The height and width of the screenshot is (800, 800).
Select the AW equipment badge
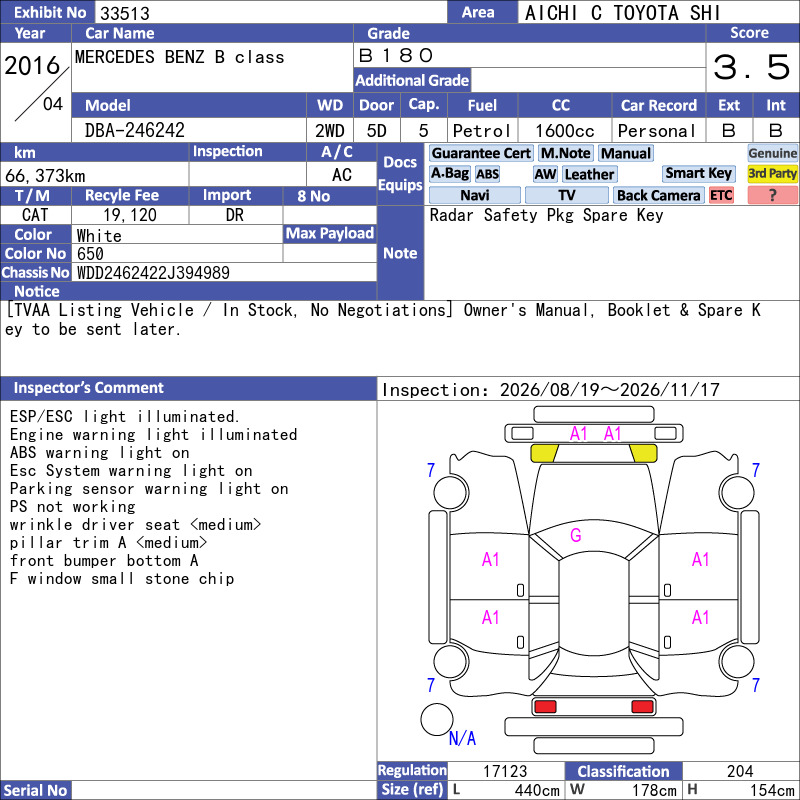545,174
